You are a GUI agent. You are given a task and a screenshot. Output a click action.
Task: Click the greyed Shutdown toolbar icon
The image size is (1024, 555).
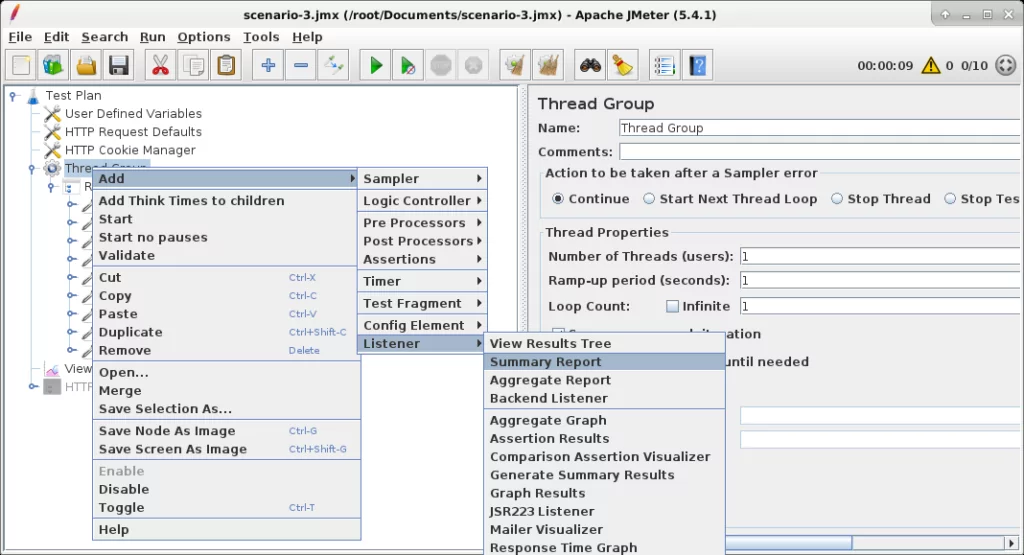pos(473,65)
